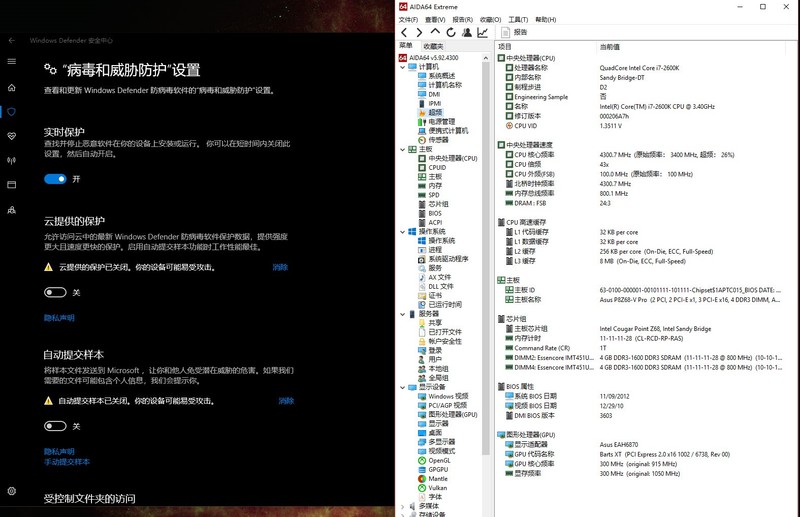Dismiss the cloud protection warning via 消除
Viewport: 800px width, 517px height.
point(280,267)
